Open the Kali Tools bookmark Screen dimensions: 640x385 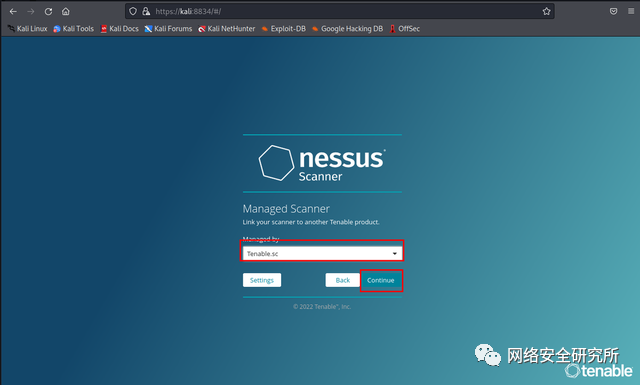click(x=73, y=29)
